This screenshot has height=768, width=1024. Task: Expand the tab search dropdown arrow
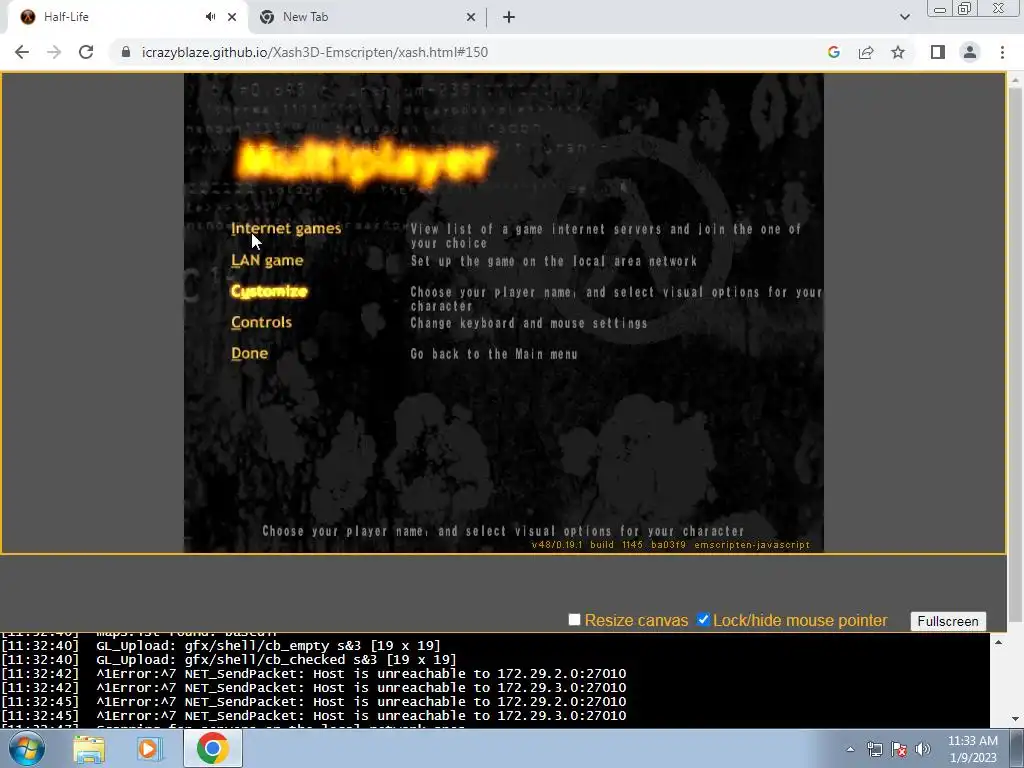click(x=904, y=17)
